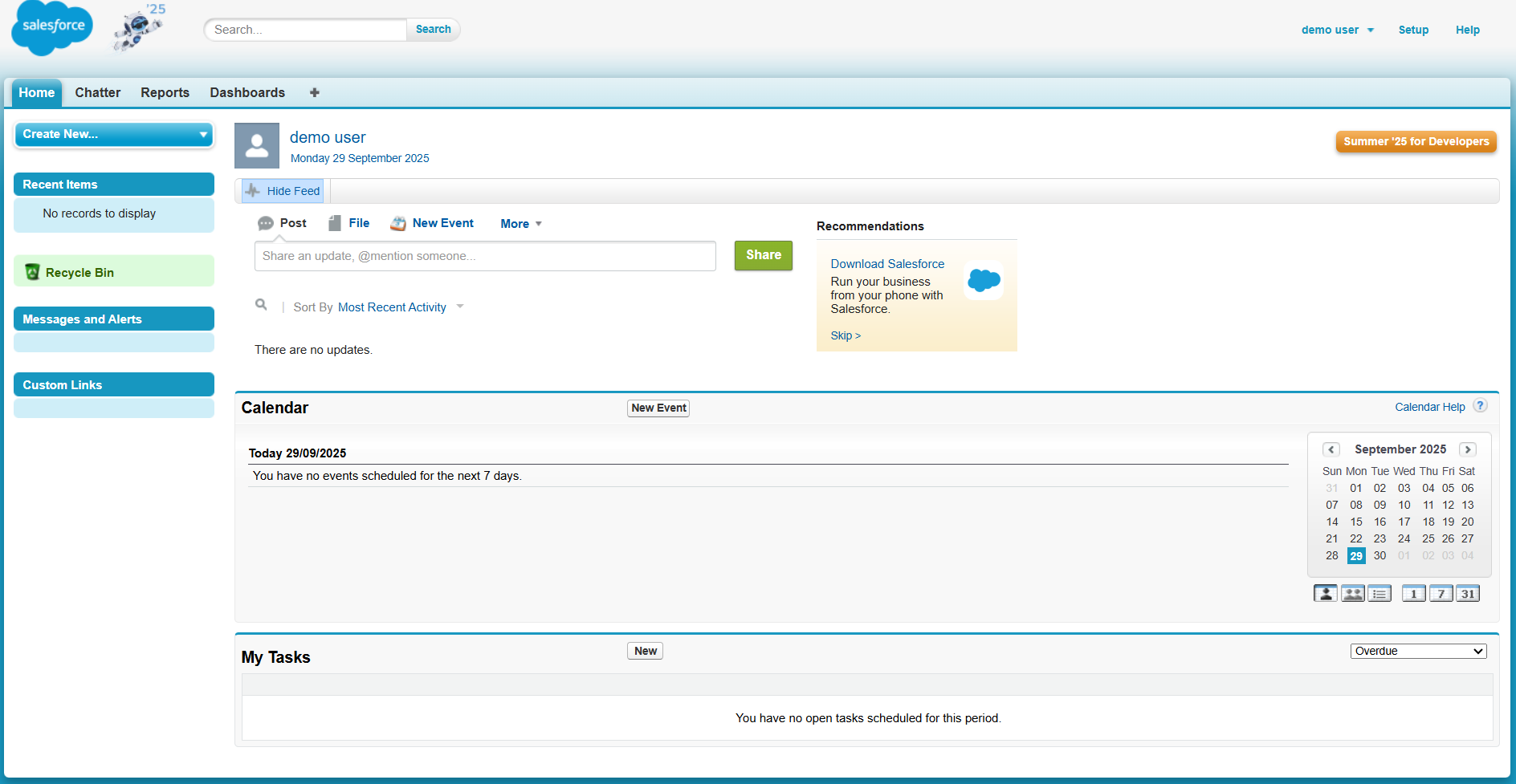Switch to day view calendar icon
Viewport: 1516px width, 784px height.
1413,594
